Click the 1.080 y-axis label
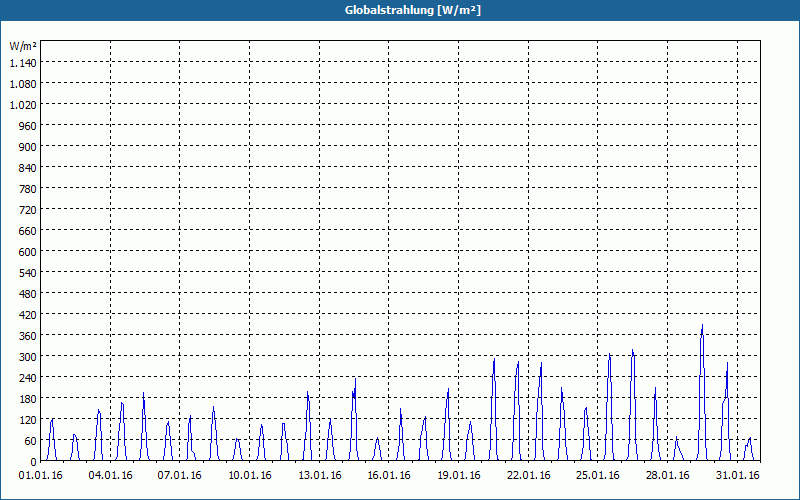 [23, 84]
